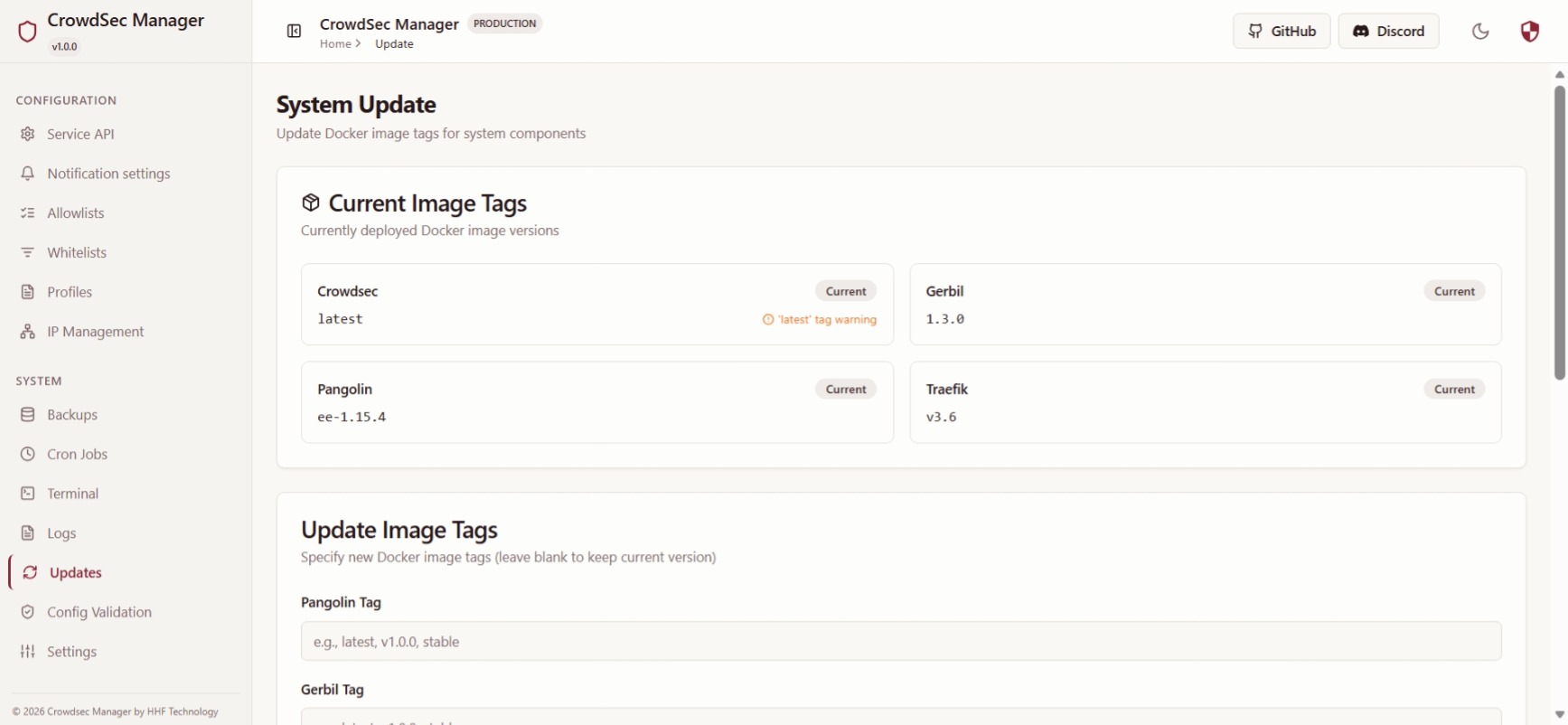Click the Backups database icon
1568x725 pixels.
coord(28,415)
